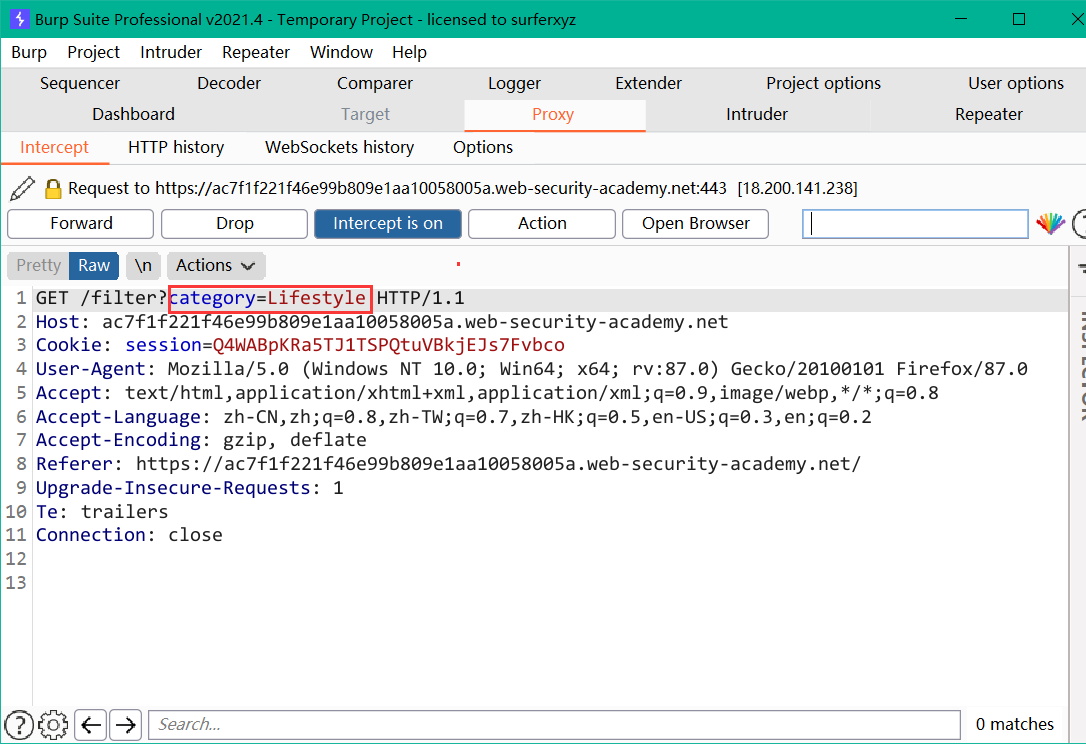This screenshot has width=1086, height=744.
Task: Switch to Pretty view
Action: point(39,265)
